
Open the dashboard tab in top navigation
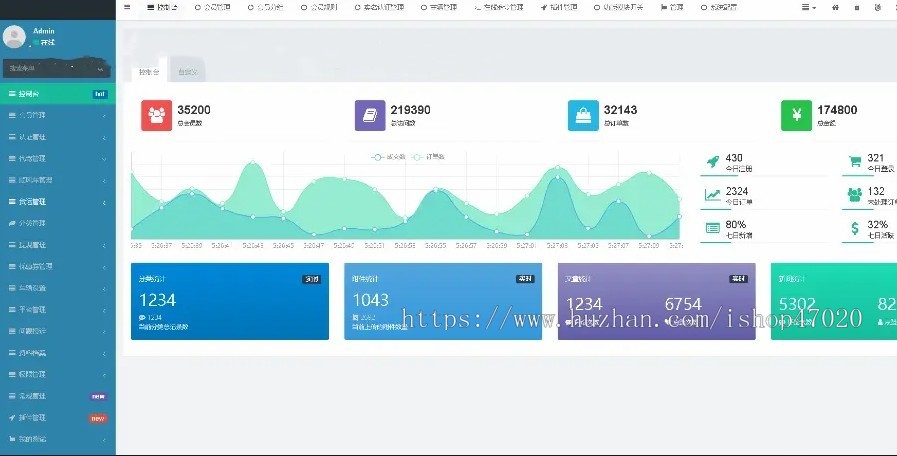[162, 7]
